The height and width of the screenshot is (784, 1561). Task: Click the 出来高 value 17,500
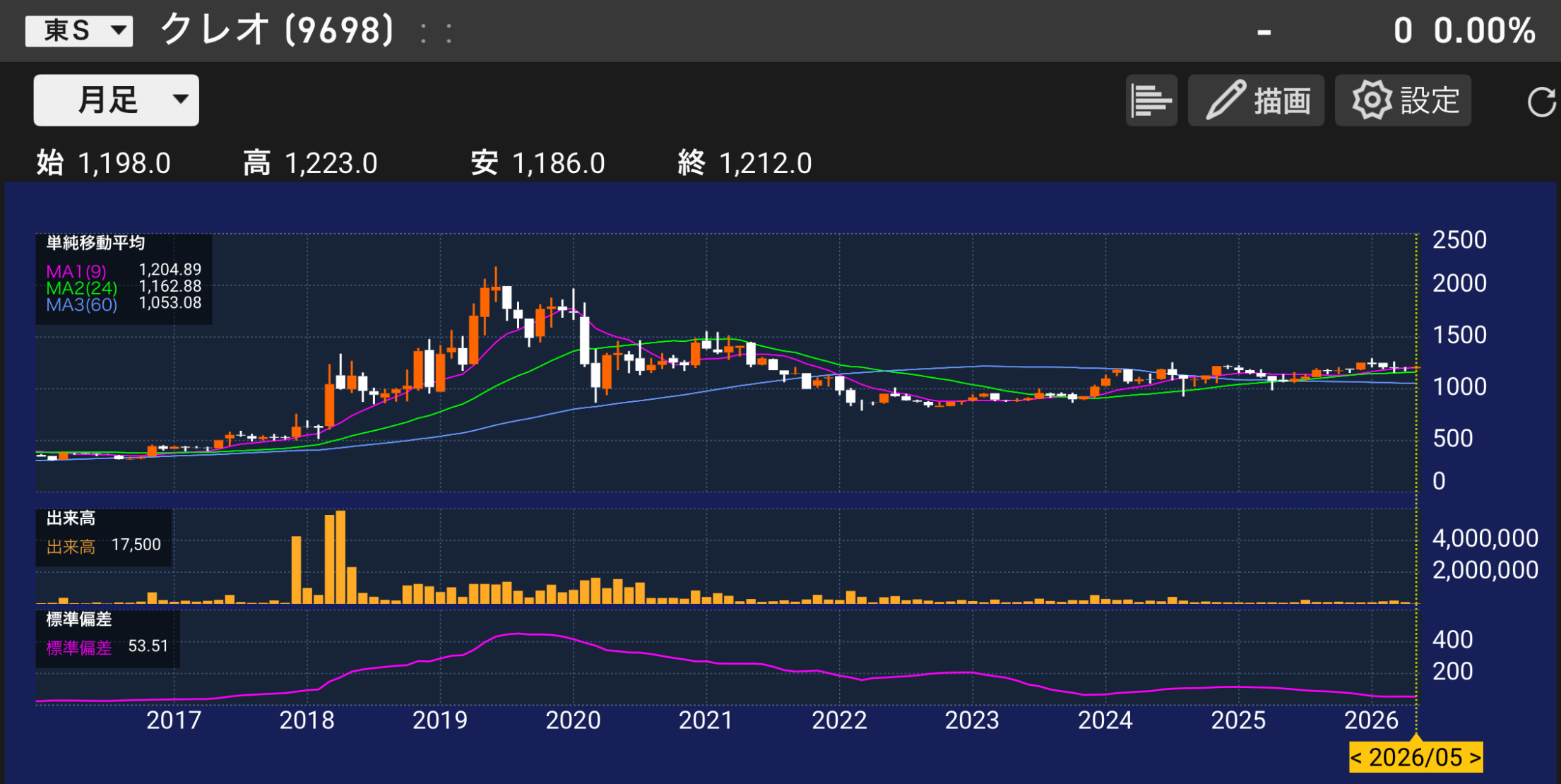coord(136,545)
